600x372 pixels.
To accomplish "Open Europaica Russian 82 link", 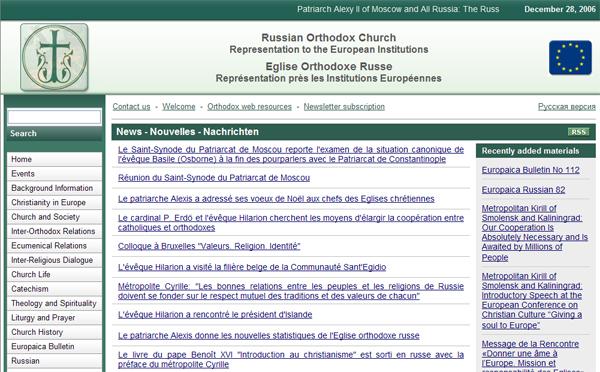I will [523, 190].
